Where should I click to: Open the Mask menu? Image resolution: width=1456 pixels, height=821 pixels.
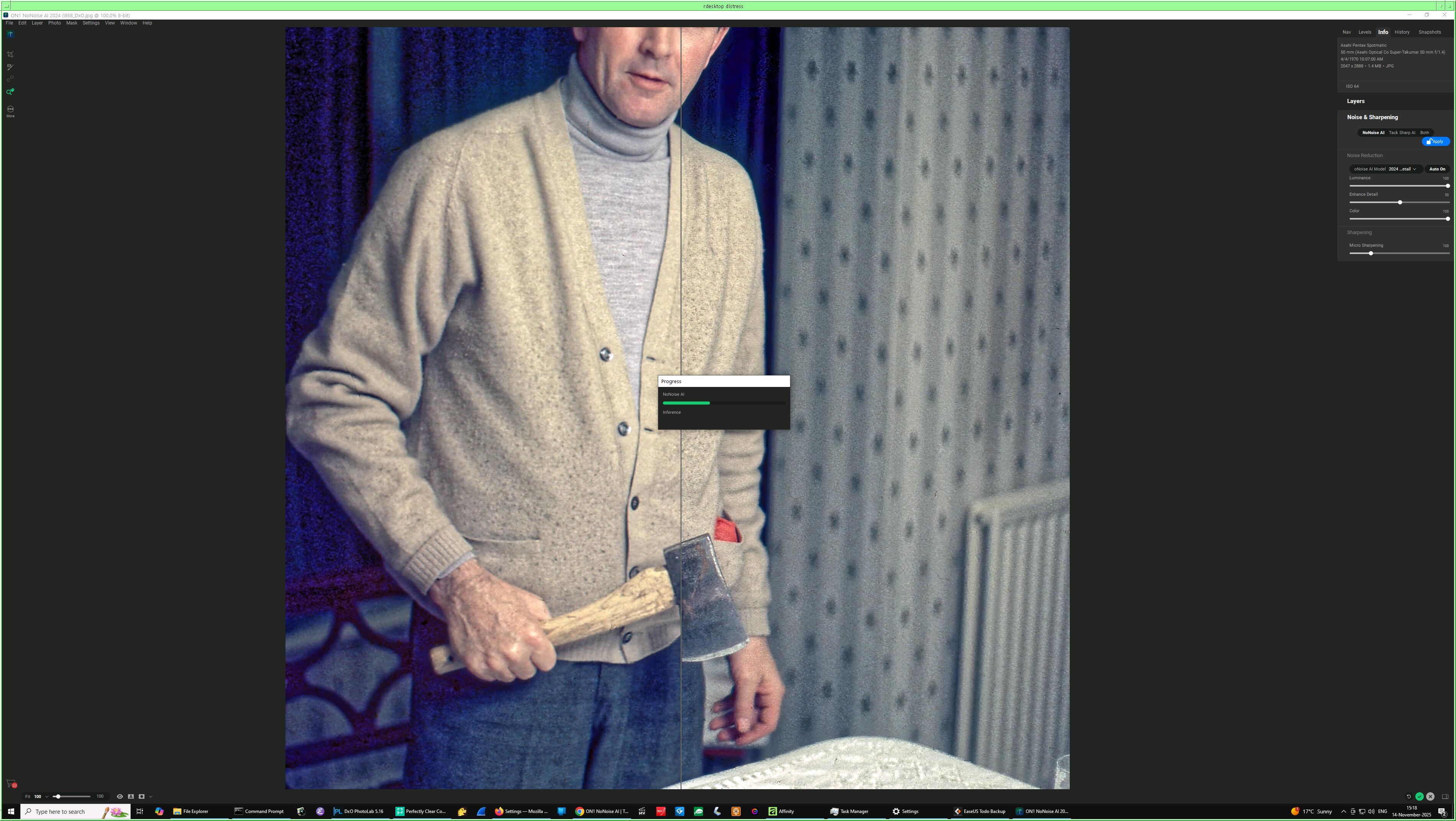click(71, 23)
